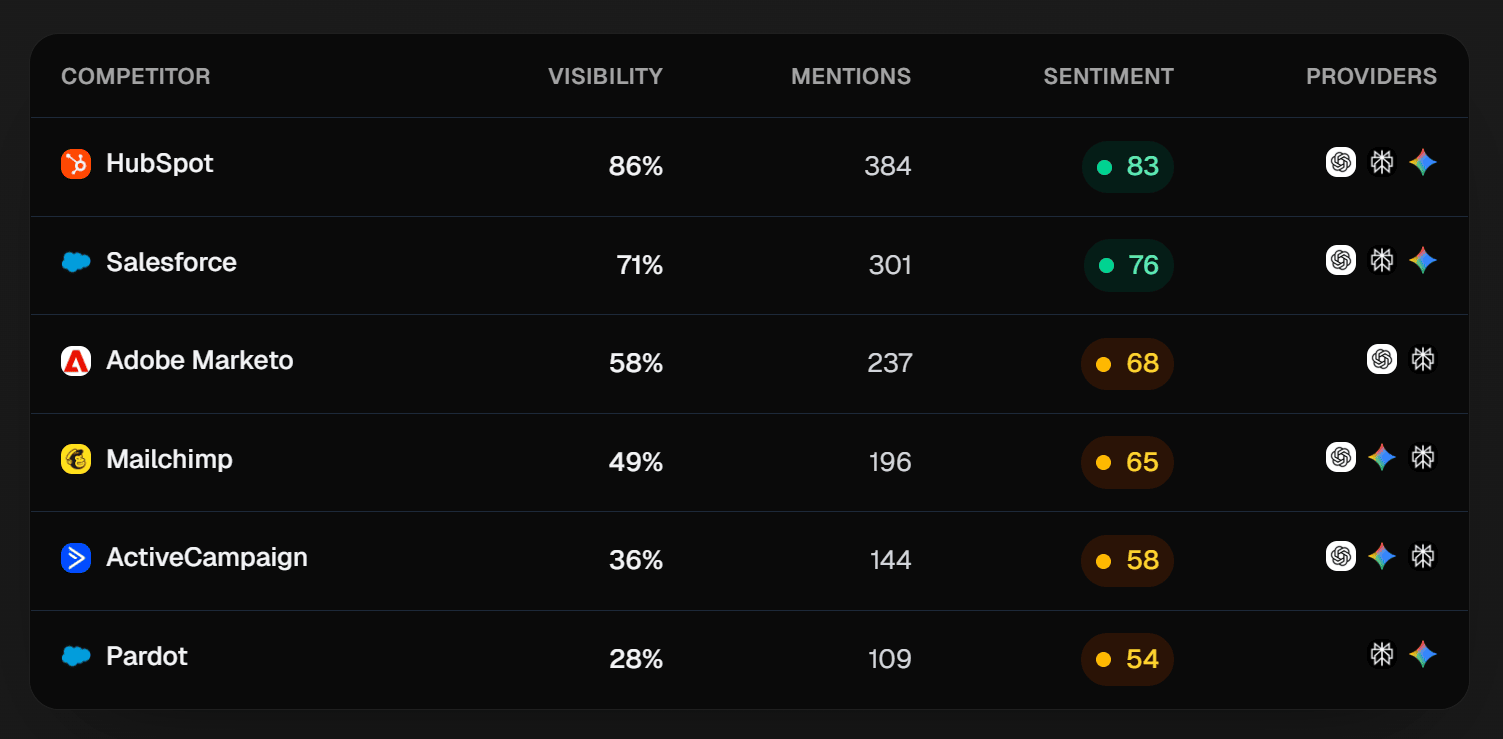Click the Pardot cloud logo icon
Screen dimensions: 1503x739
(76, 657)
